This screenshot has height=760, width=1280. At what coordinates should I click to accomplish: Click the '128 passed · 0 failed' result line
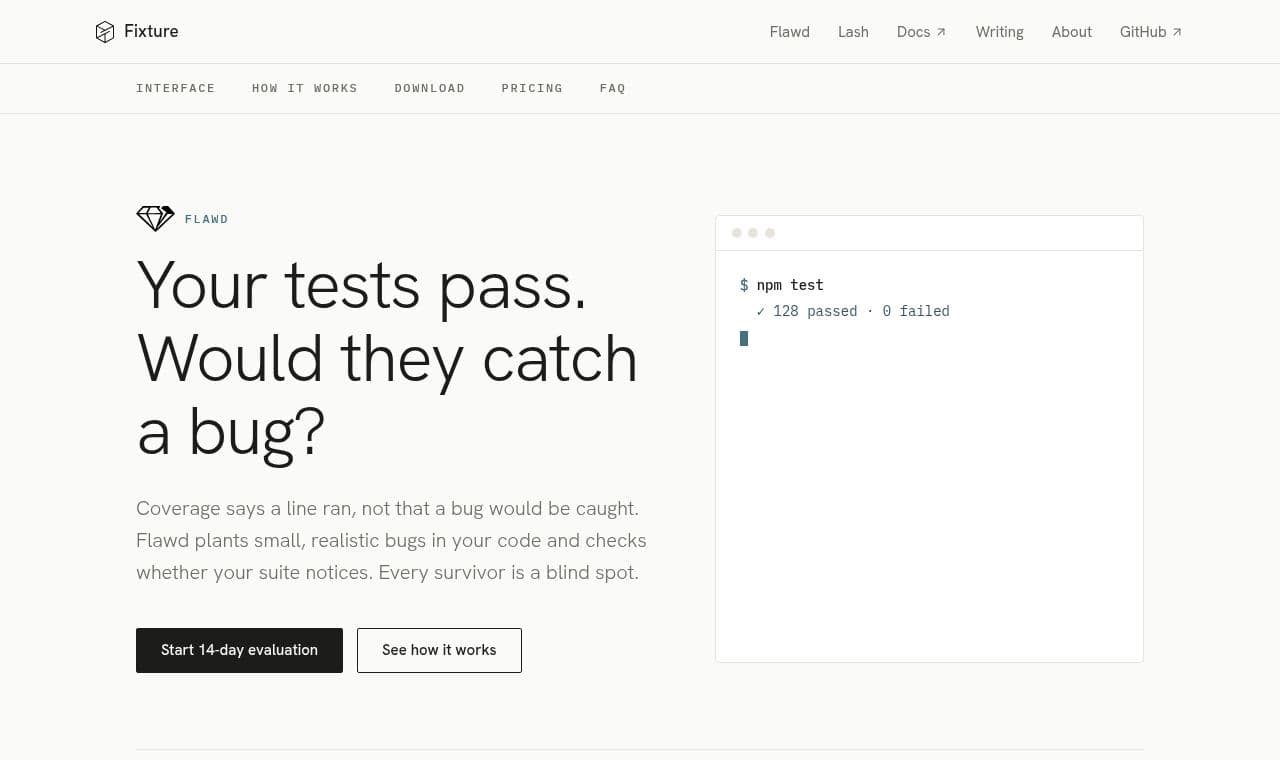[x=853, y=311]
